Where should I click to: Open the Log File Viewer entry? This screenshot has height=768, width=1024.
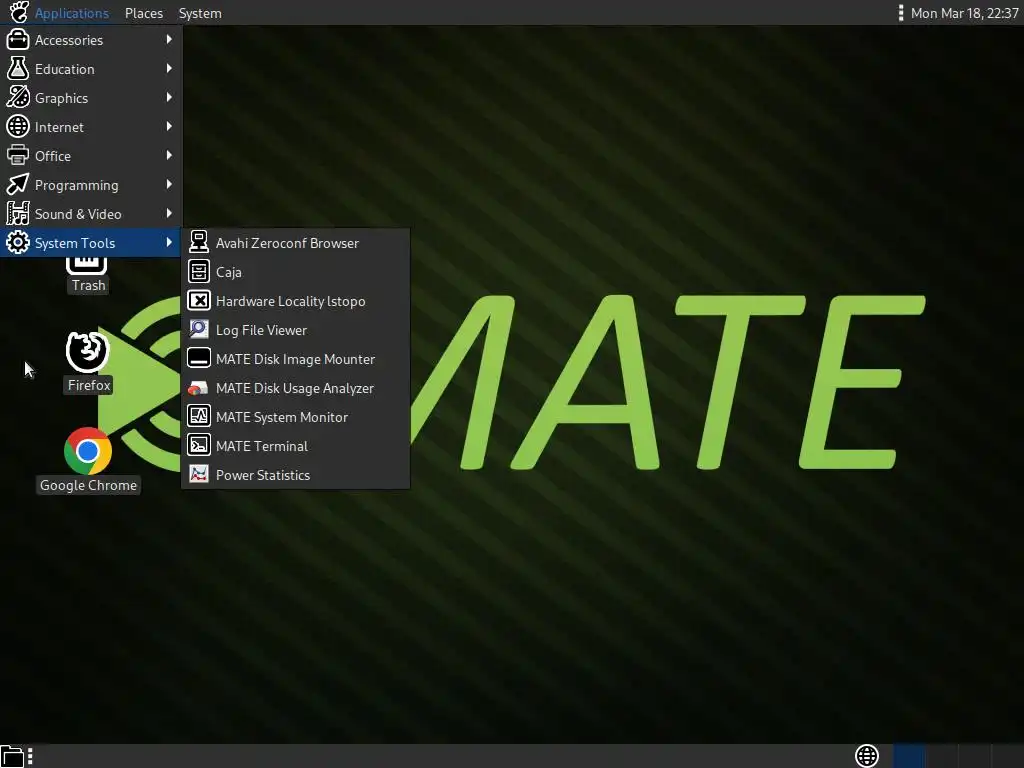pos(295,330)
